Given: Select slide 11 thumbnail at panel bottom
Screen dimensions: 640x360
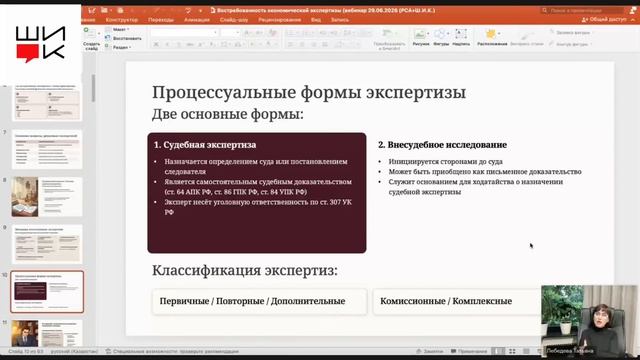Looking at the screenshot, I should [x=47, y=333].
